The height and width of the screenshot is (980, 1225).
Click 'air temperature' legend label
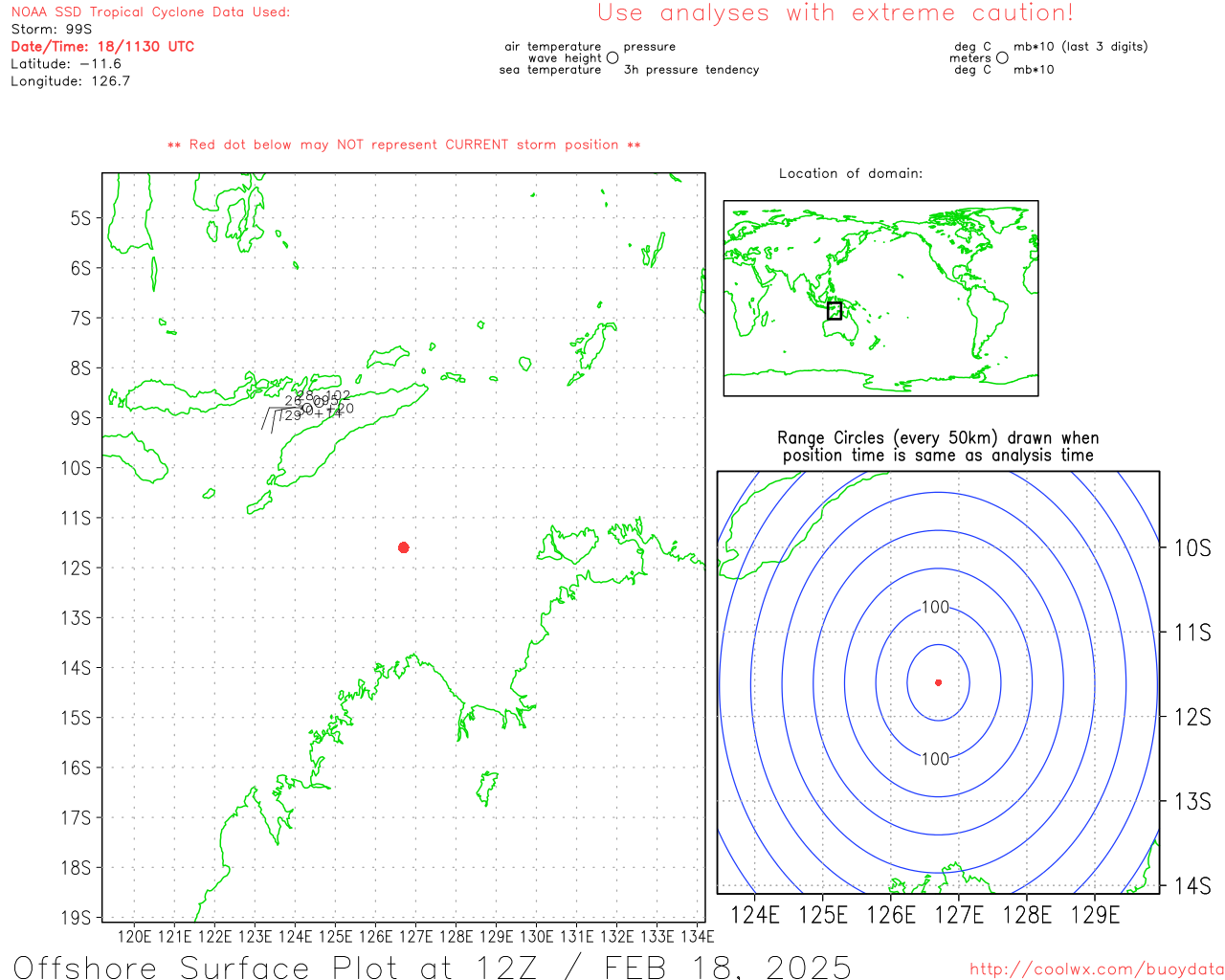[553, 46]
